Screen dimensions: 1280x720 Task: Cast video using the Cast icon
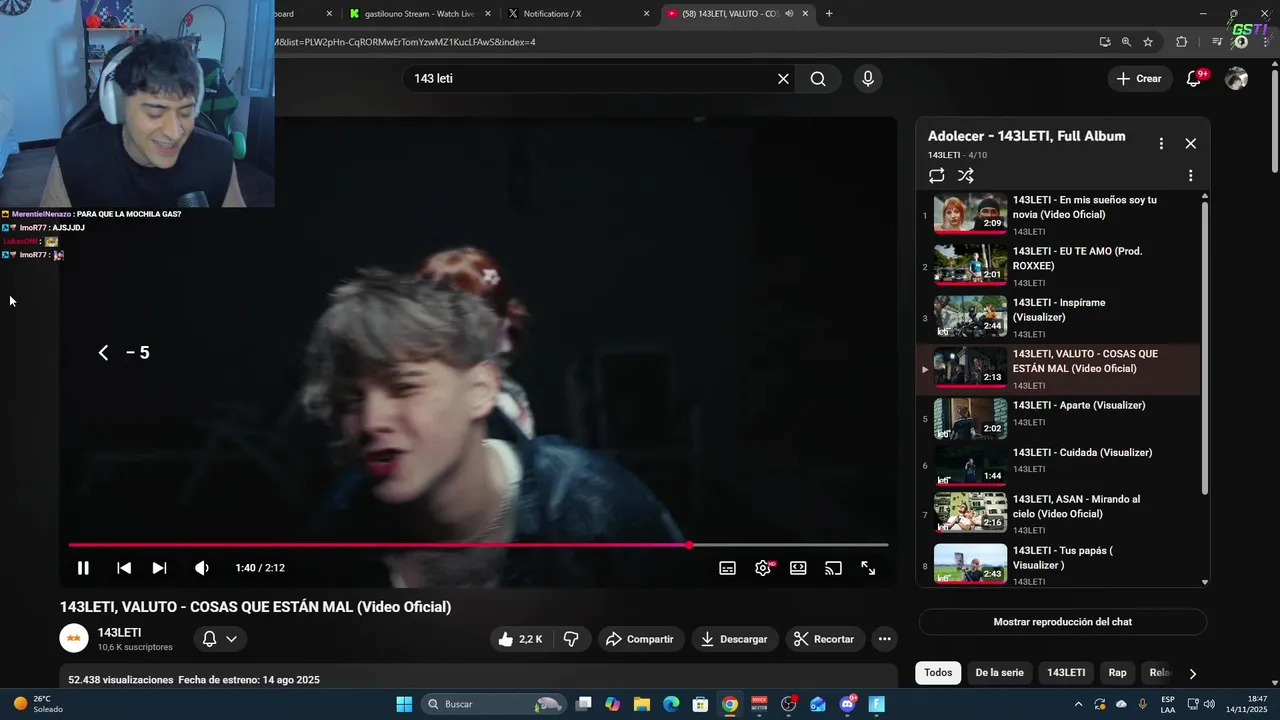833,568
